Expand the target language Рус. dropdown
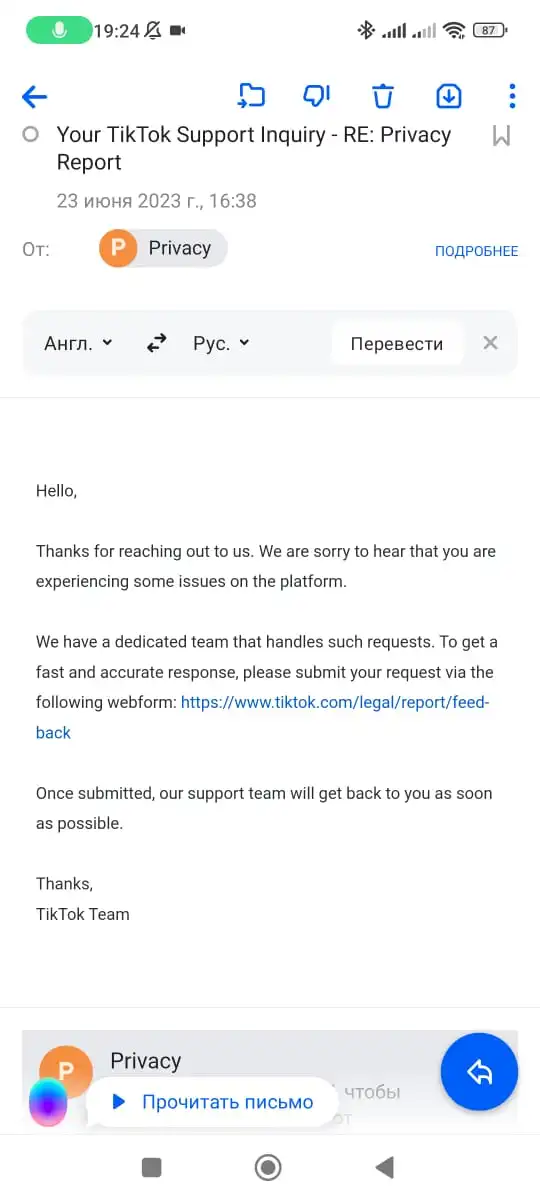The image size is (540, 1200). (x=221, y=343)
